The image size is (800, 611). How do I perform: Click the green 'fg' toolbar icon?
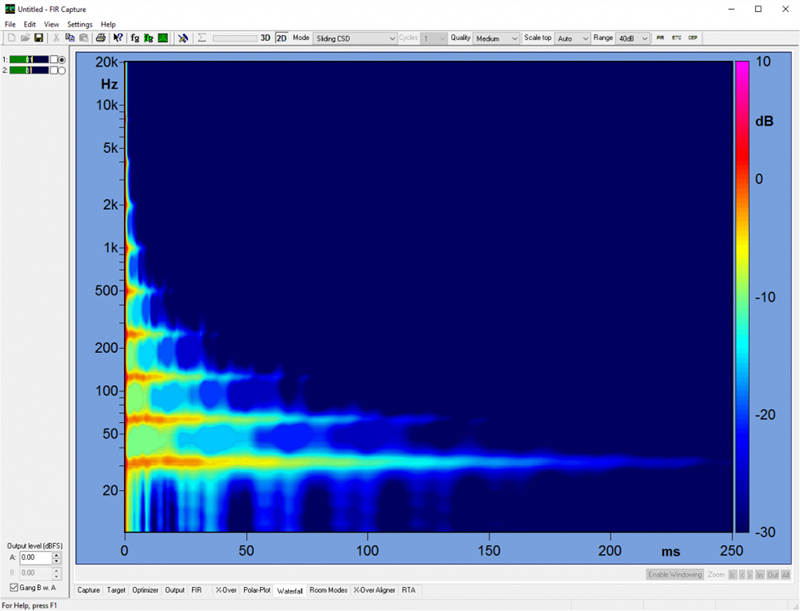[148, 38]
